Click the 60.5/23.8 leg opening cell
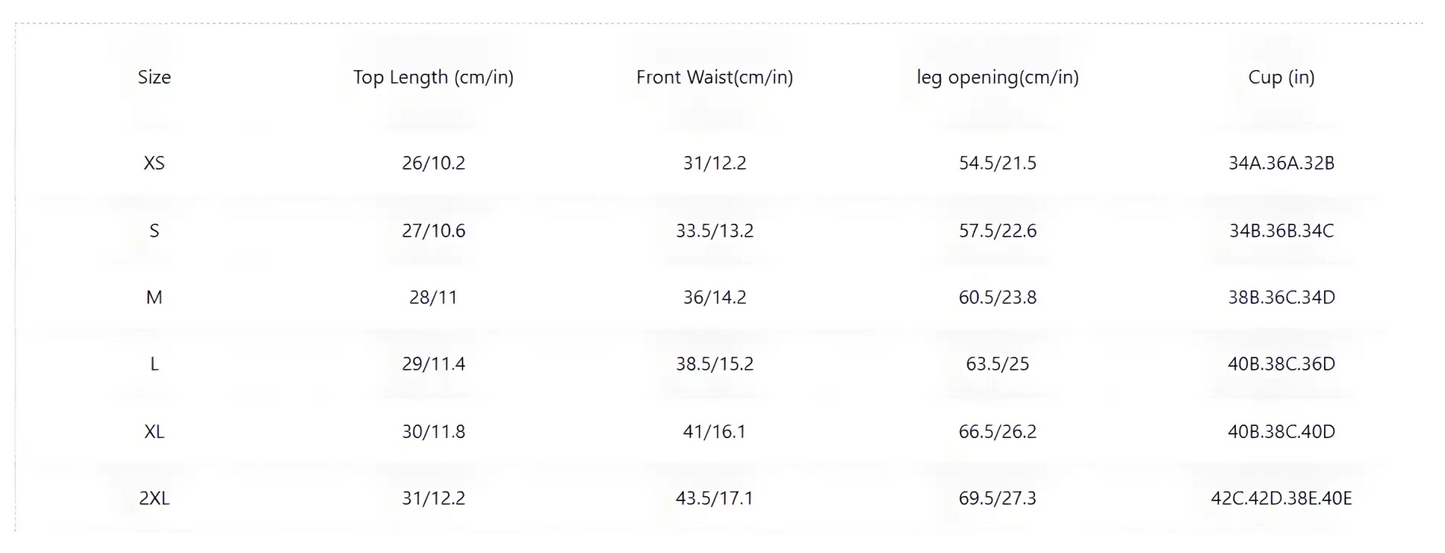Viewport: 1445px width, 553px height. [997, 297]
